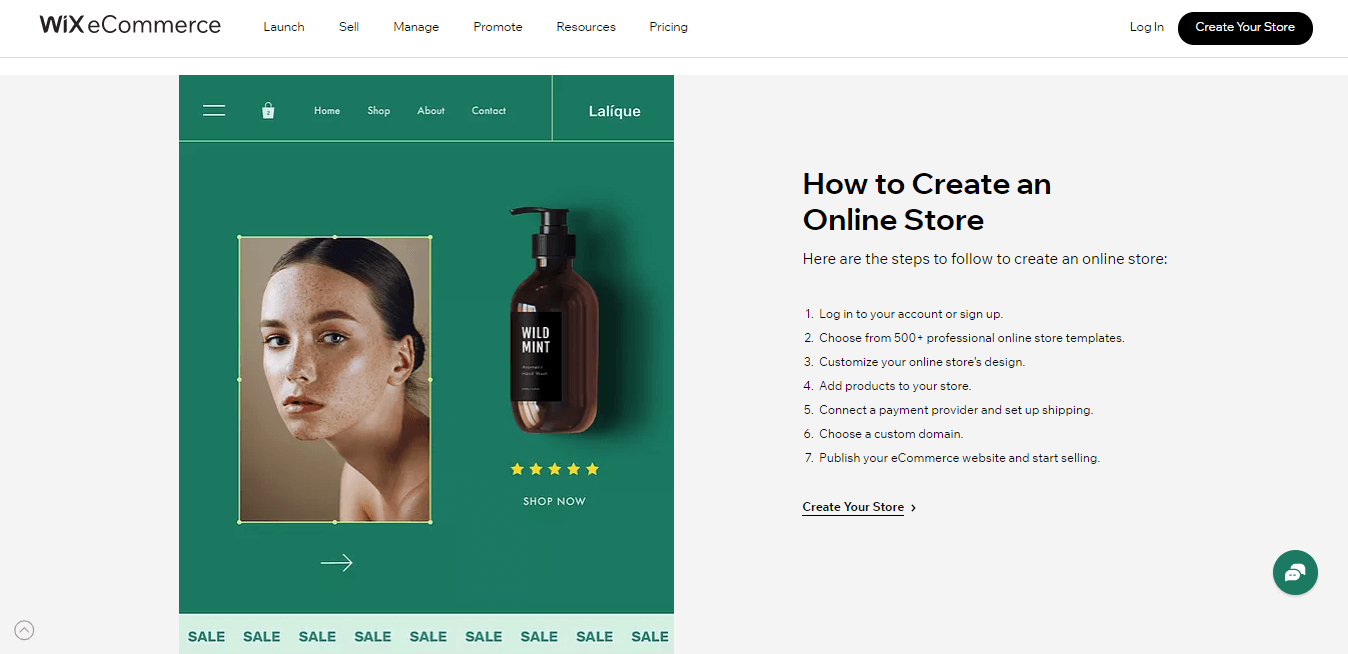The image size is (1348, 654).
Task: Click the scroll-to-top chevron at bottom left
Action: 24,630
